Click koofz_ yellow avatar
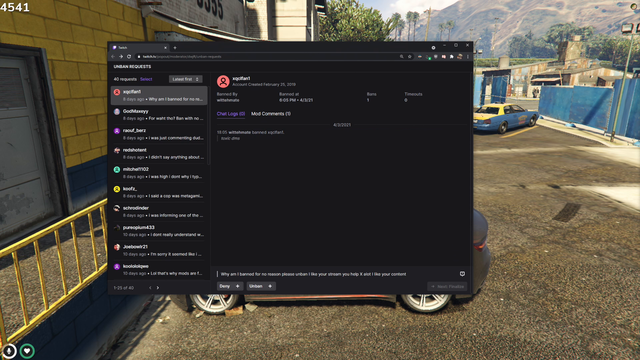The width and height of the screenshot is (640, 360). click(117, 189)
